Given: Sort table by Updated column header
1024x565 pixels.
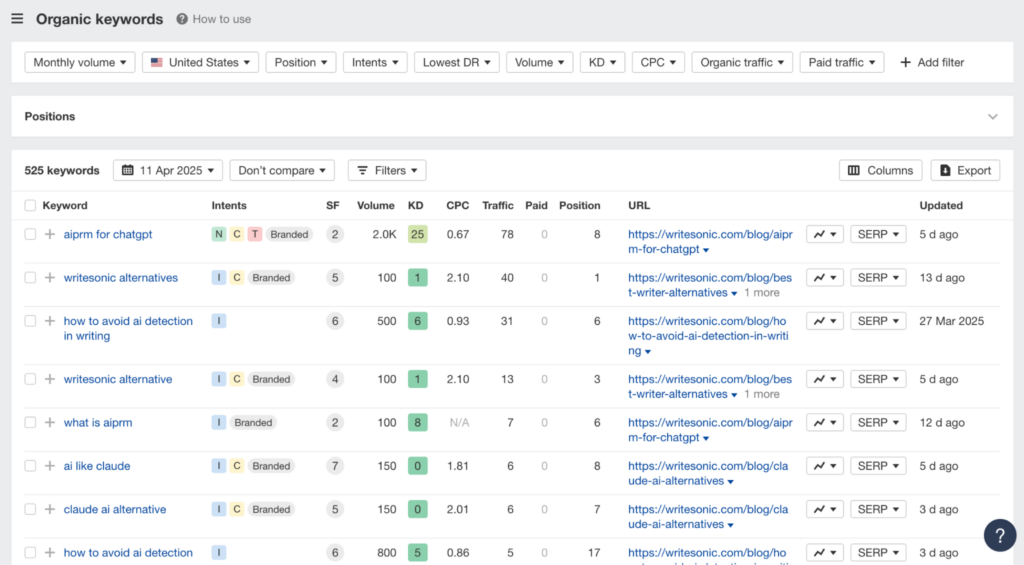Looking at the screenshot, I should [x=941, y=205].
